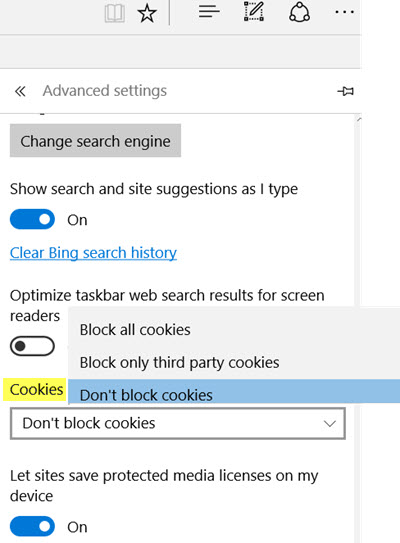400x543 pixels.
Task: Open the Hub lines icon
Action: 209,12
